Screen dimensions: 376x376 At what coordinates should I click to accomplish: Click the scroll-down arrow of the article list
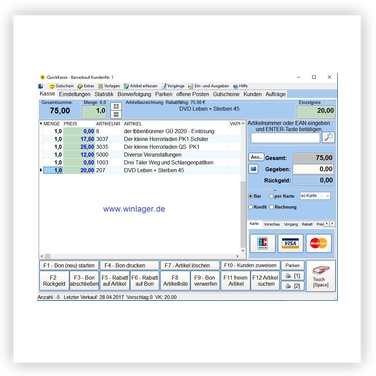click(x=243, y=251)
